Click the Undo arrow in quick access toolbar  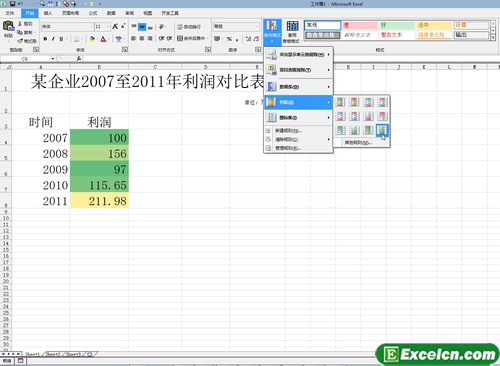tap(20, 4)
